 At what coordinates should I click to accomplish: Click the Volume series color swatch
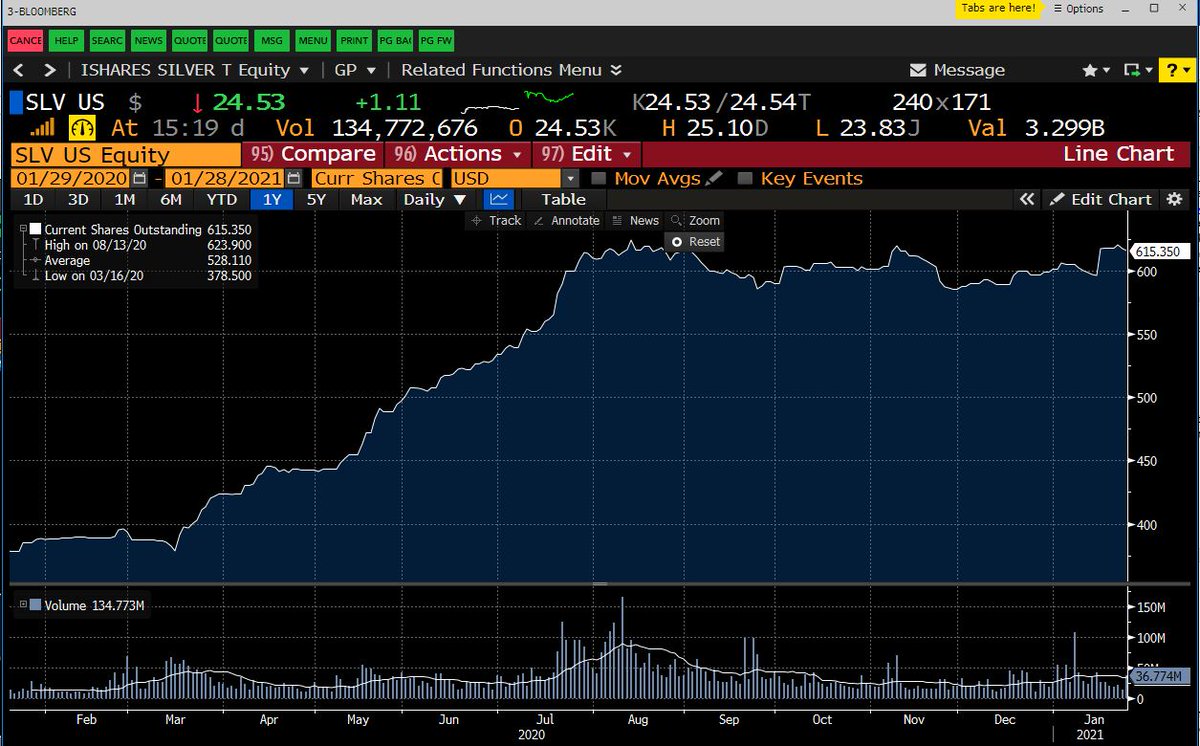[36, 605]
